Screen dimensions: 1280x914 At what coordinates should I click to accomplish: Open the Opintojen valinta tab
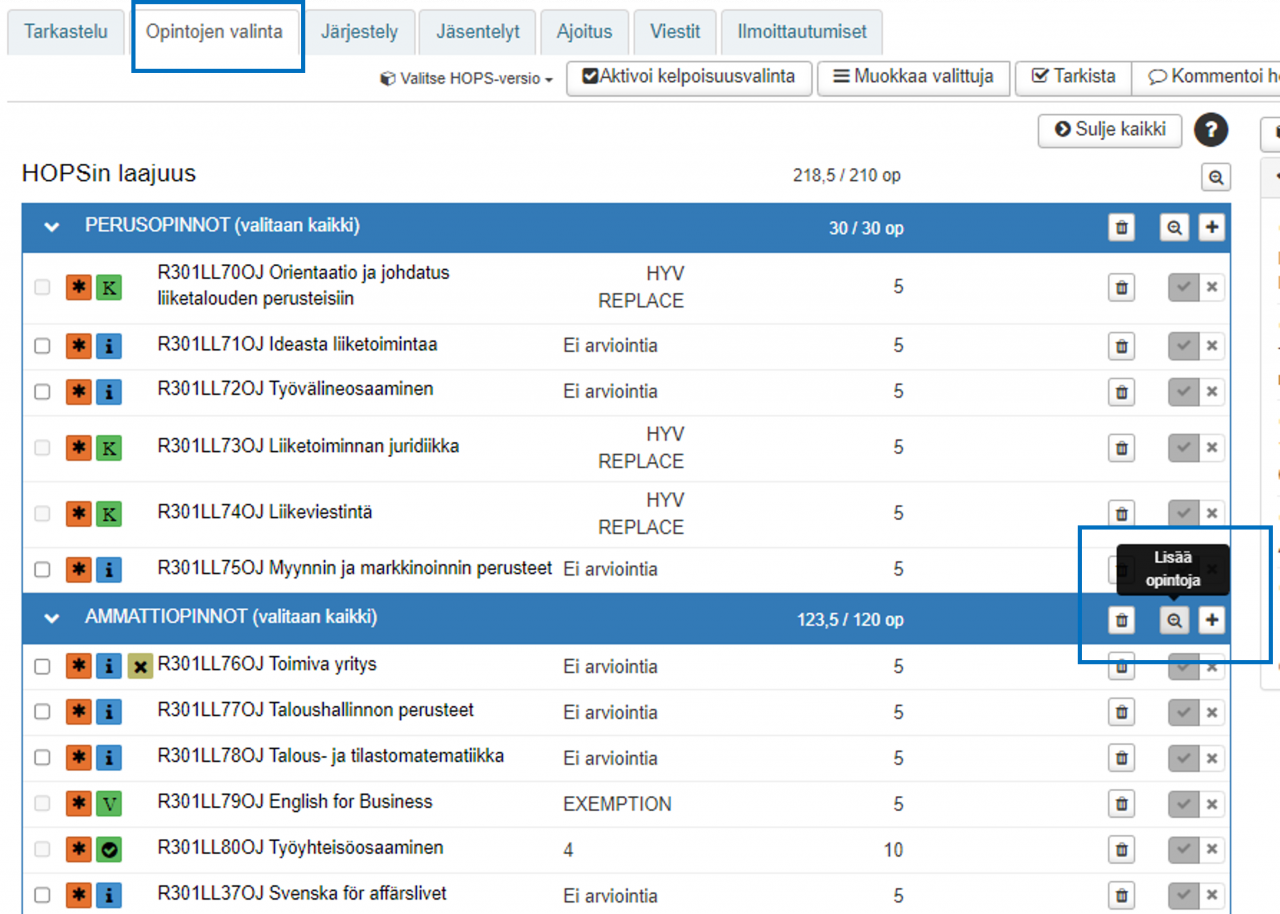(x=214, y=32)
